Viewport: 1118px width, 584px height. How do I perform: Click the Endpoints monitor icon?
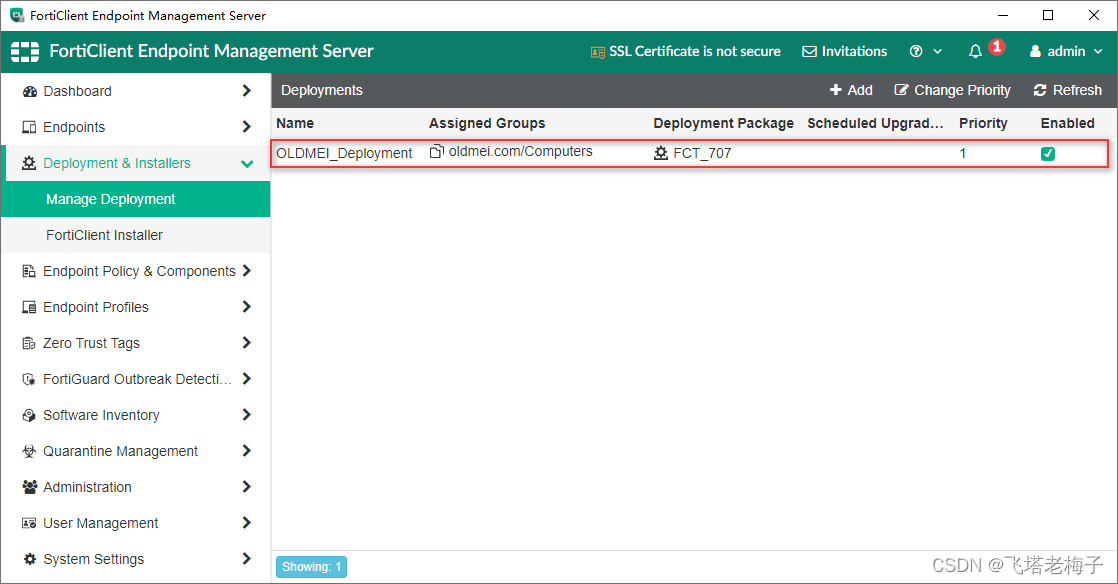click(29, 127)
